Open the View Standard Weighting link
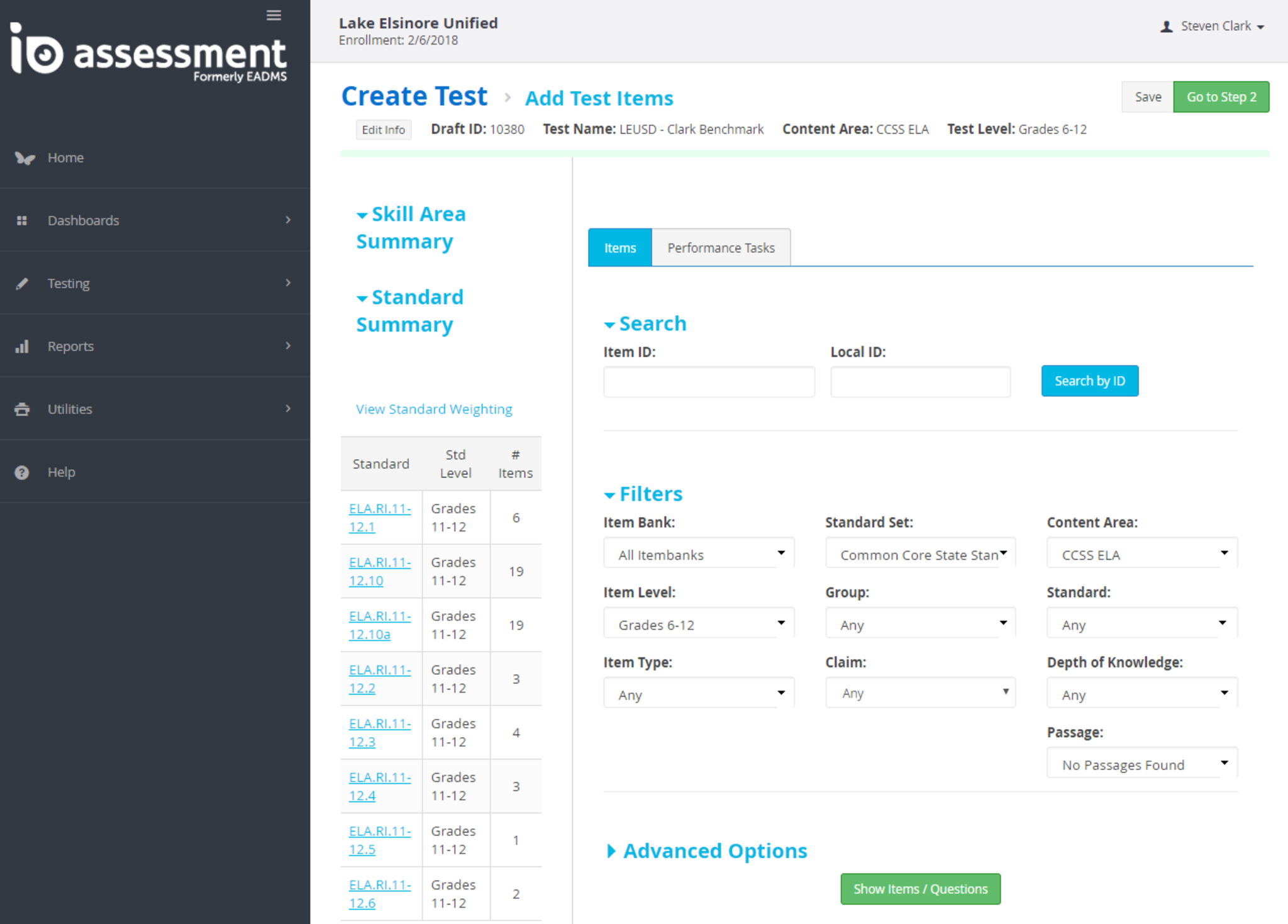The width and height of the screenshot is (1288, 924). [x=434, y=409]
